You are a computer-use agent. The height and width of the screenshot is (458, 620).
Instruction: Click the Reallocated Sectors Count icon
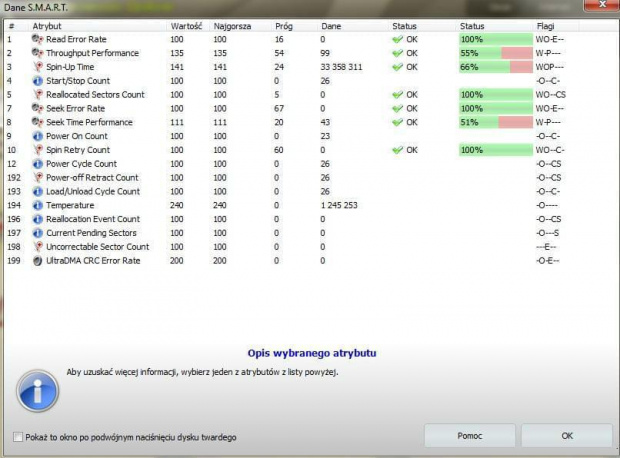point(38,95)
